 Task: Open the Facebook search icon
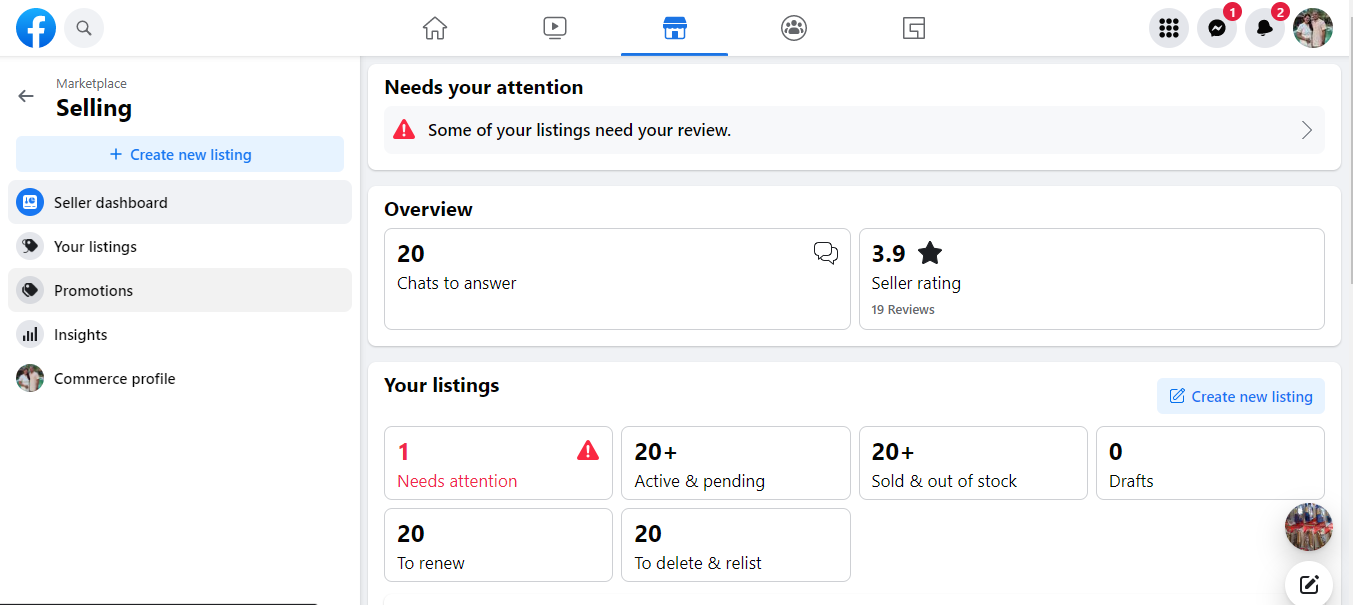coord(84,28)
